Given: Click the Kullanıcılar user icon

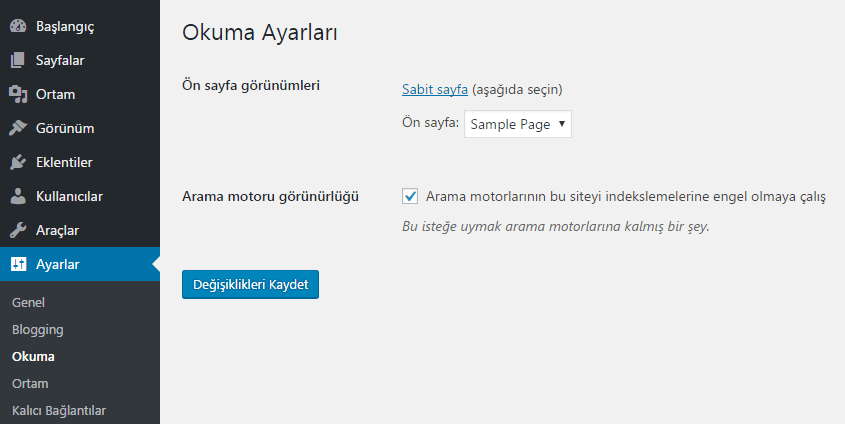Looking at the screenshot, I should point(18,196).
